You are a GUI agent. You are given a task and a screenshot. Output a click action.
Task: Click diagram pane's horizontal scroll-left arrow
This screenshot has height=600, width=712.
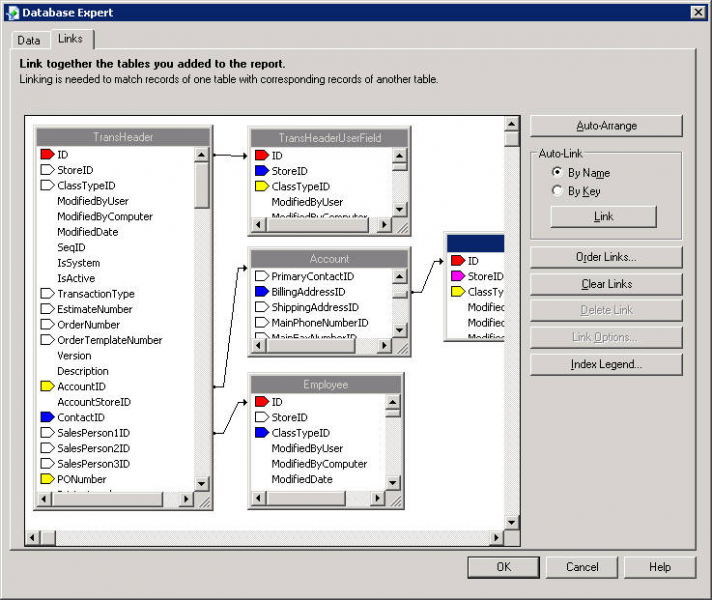point(32,538)
